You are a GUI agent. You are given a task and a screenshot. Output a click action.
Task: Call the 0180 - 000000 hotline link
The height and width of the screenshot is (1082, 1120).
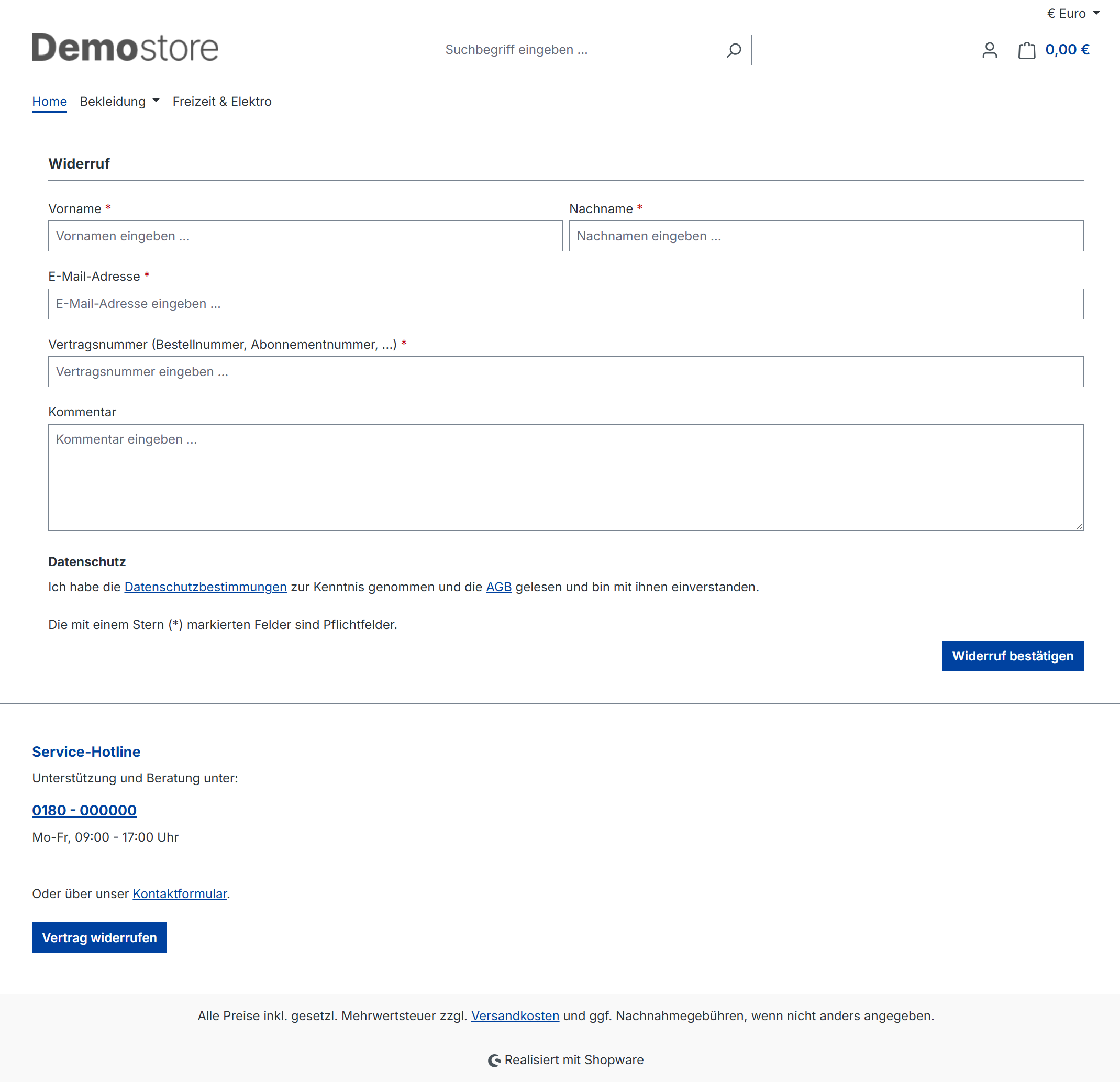(x=84, y=811)
